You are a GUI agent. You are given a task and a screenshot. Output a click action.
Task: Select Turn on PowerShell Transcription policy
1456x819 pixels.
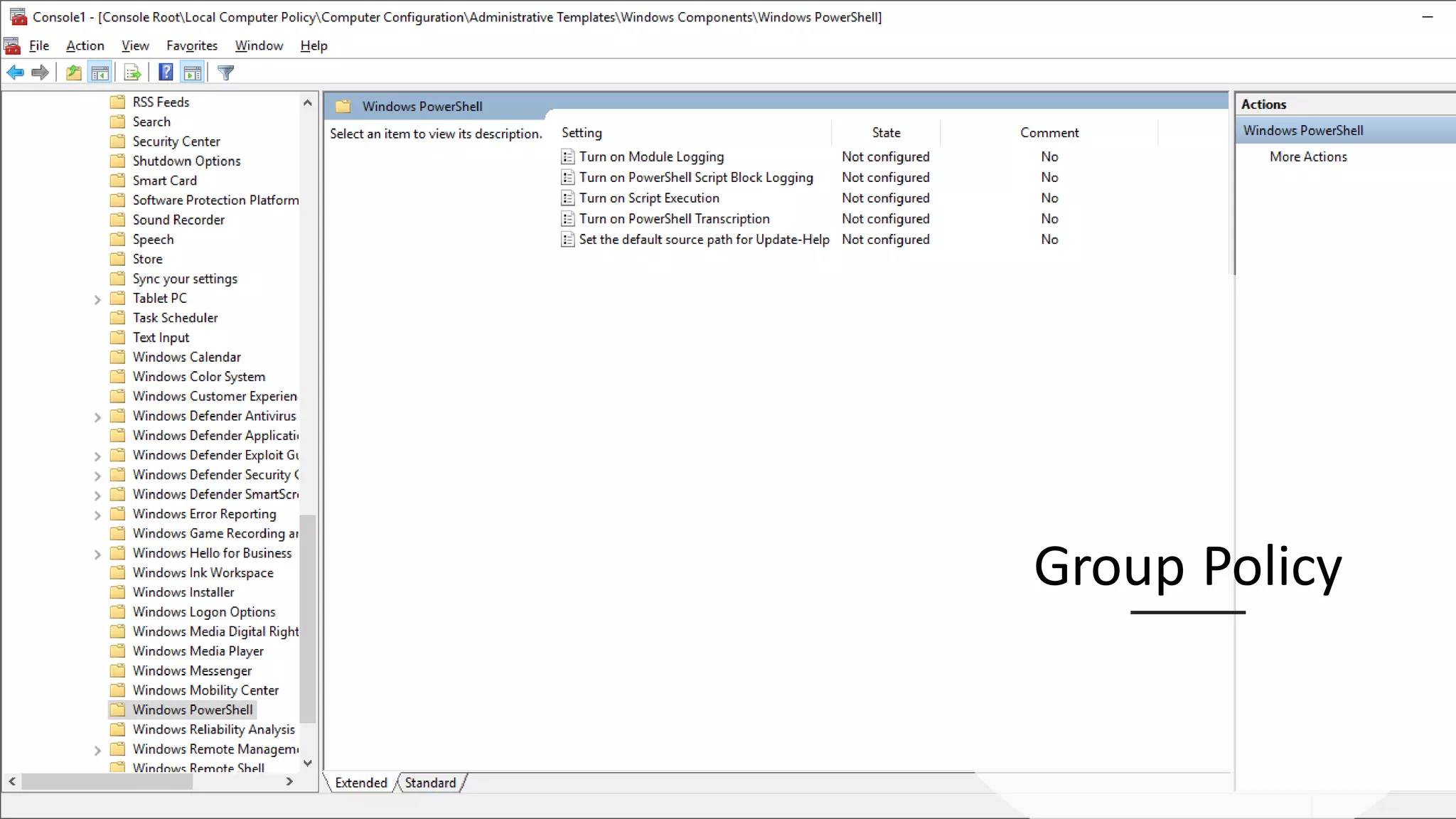pyautogui.click(x=674, y=218)
